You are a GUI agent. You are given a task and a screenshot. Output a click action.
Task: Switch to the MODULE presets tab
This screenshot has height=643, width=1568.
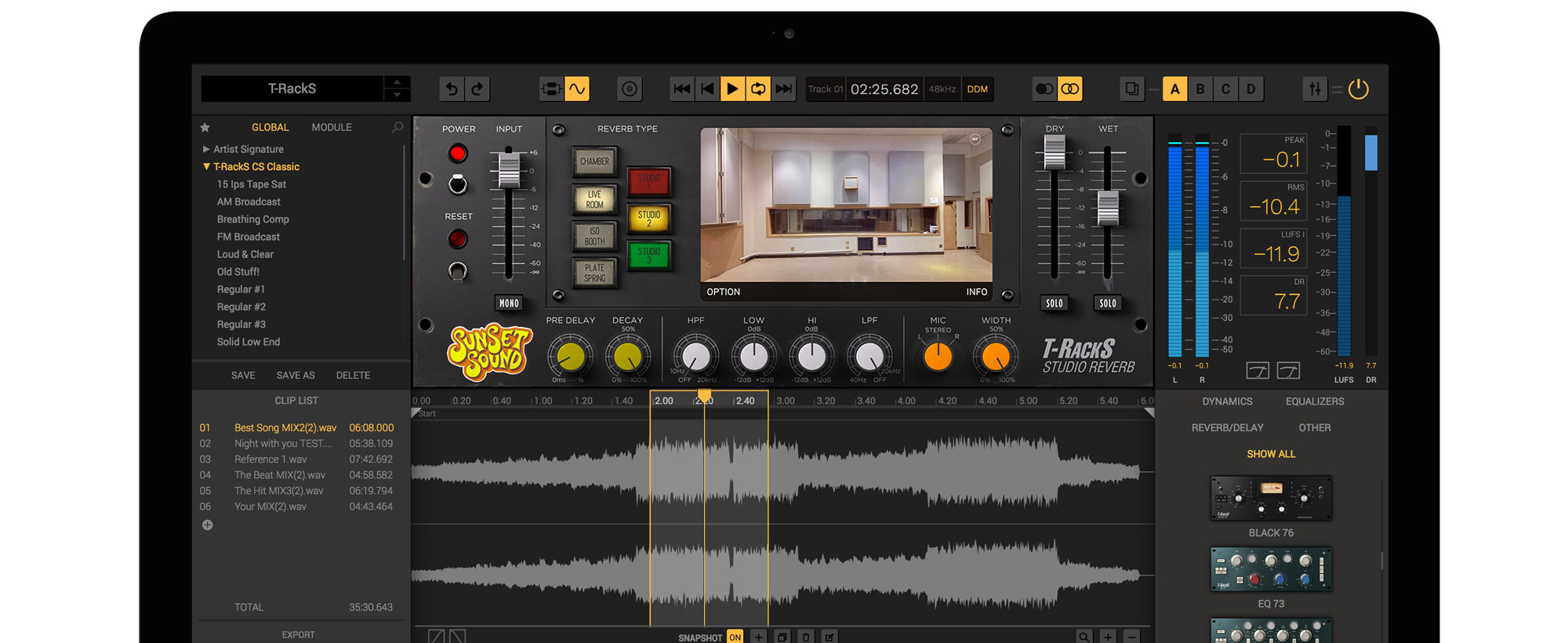coord(332,127)
